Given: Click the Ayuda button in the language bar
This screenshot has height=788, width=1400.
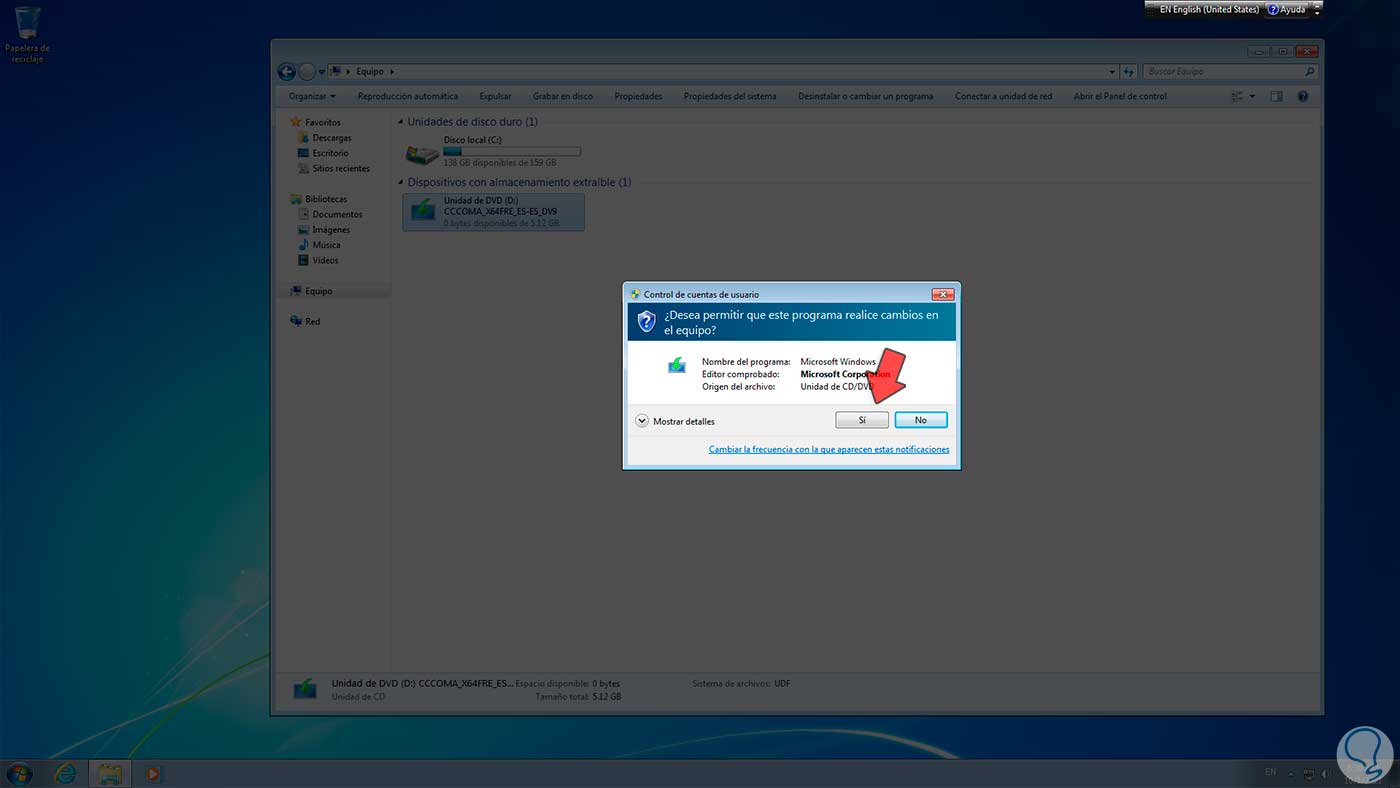Looking at the screenshot, I should [x=1287, y=9].
